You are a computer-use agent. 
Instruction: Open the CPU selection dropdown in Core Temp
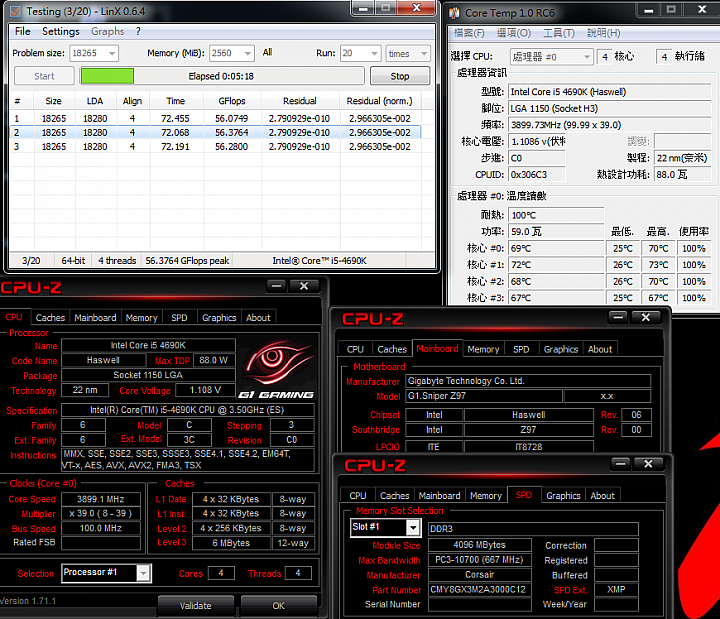coord(587,57)
